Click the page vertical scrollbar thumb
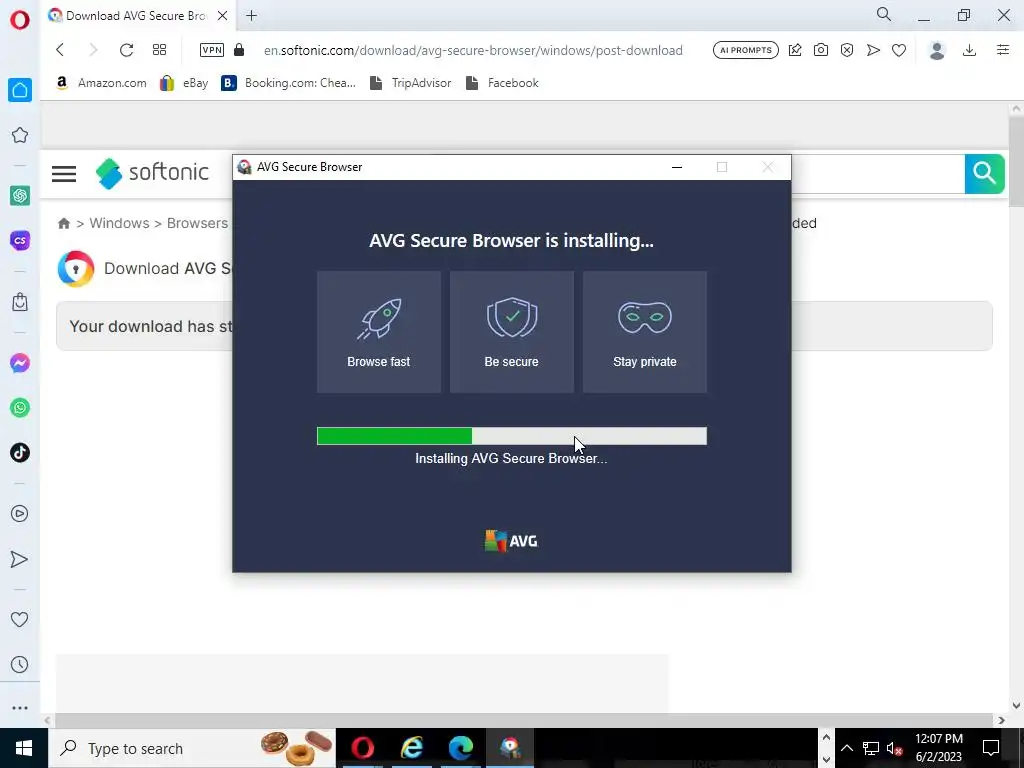This screenshot has width=1024, height=768. pyautogui.click(x=1016, y=161)
